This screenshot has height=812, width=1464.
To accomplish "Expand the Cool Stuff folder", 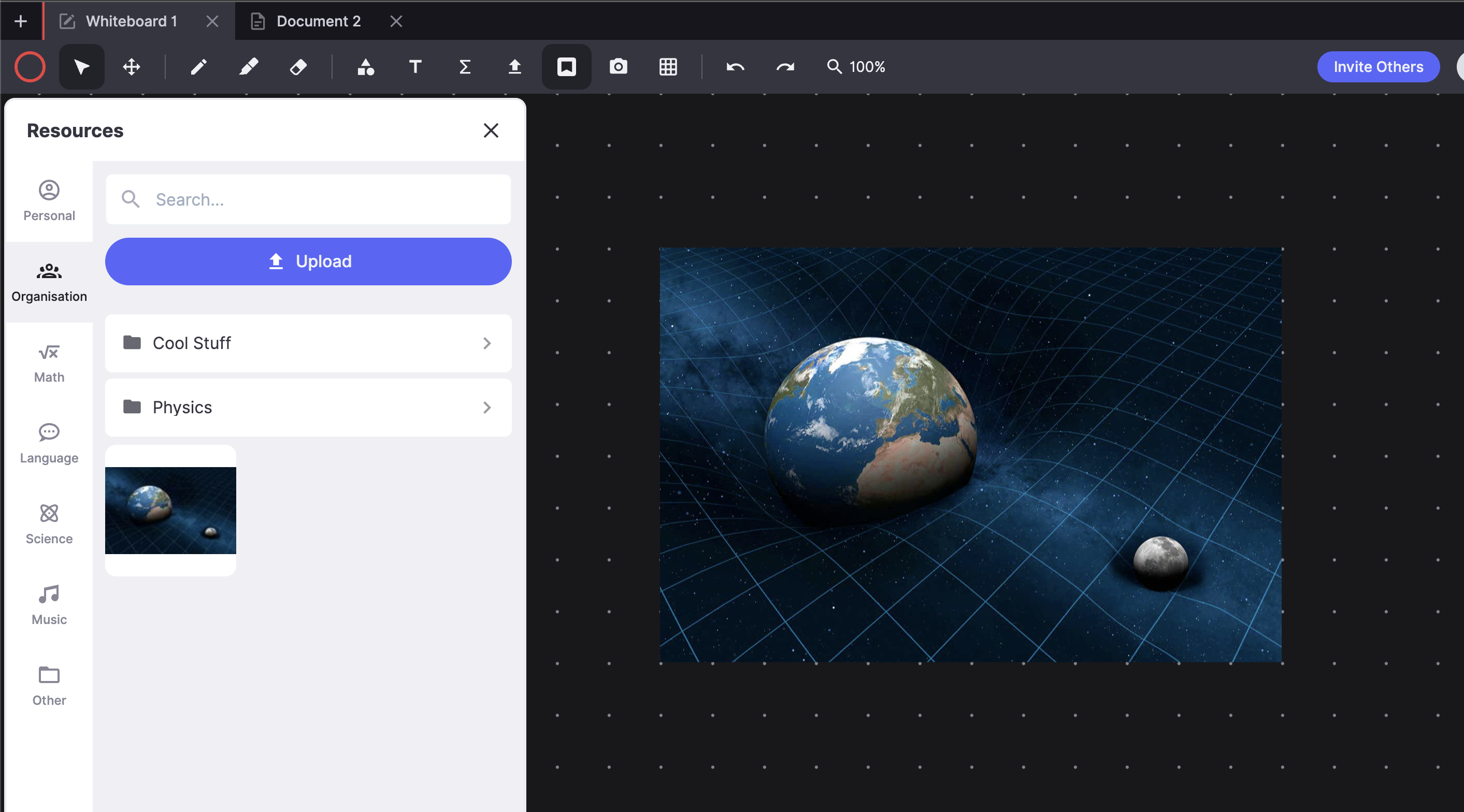I will click(308, 343).
